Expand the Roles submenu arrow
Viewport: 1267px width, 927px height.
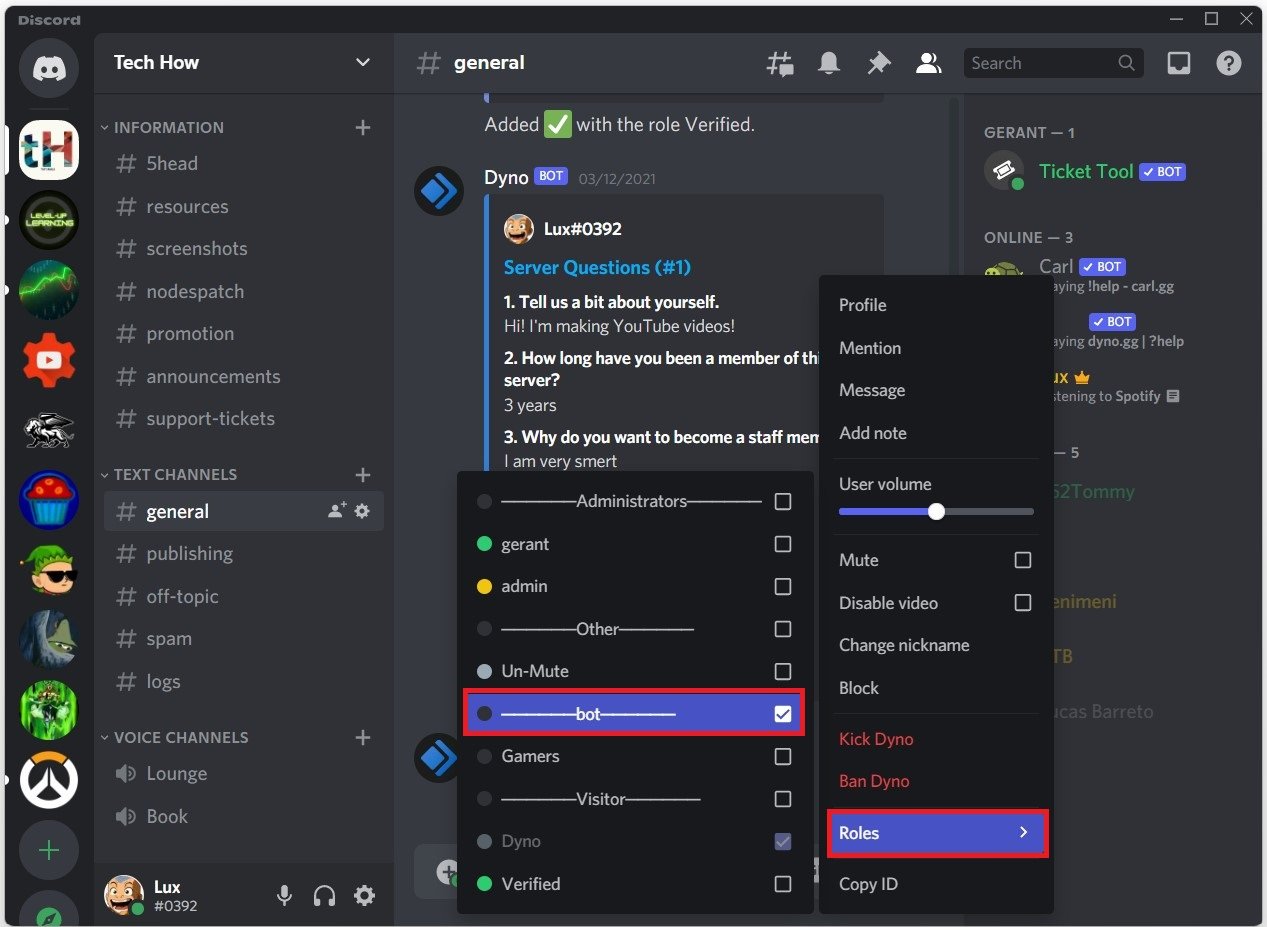(1023, 832)
